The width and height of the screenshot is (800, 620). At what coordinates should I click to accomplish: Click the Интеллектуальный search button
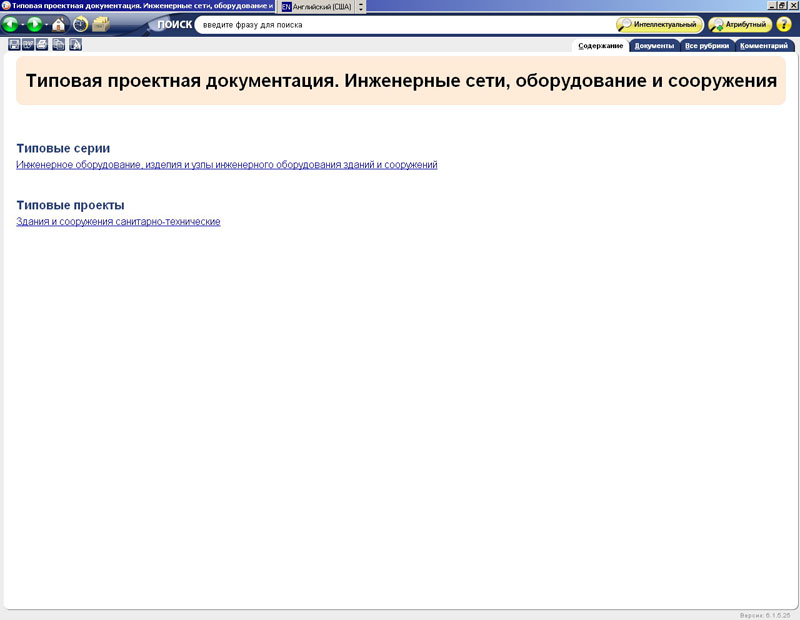[x=660, y=24]
